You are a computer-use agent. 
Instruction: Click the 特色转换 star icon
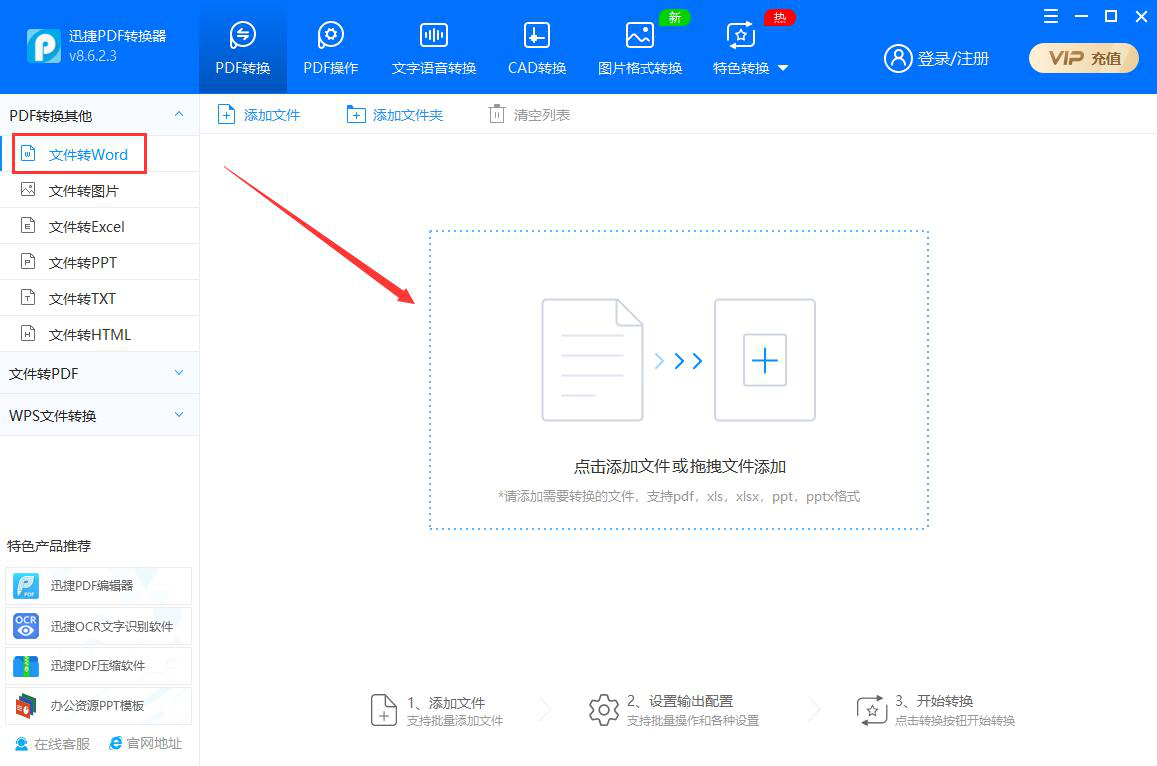tap(741, 35)
